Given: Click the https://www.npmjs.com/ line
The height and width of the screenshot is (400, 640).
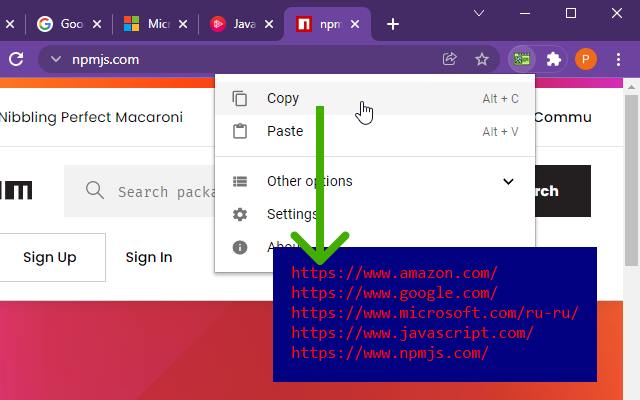Looking at the screenshot, I should [x=390, y=353].
